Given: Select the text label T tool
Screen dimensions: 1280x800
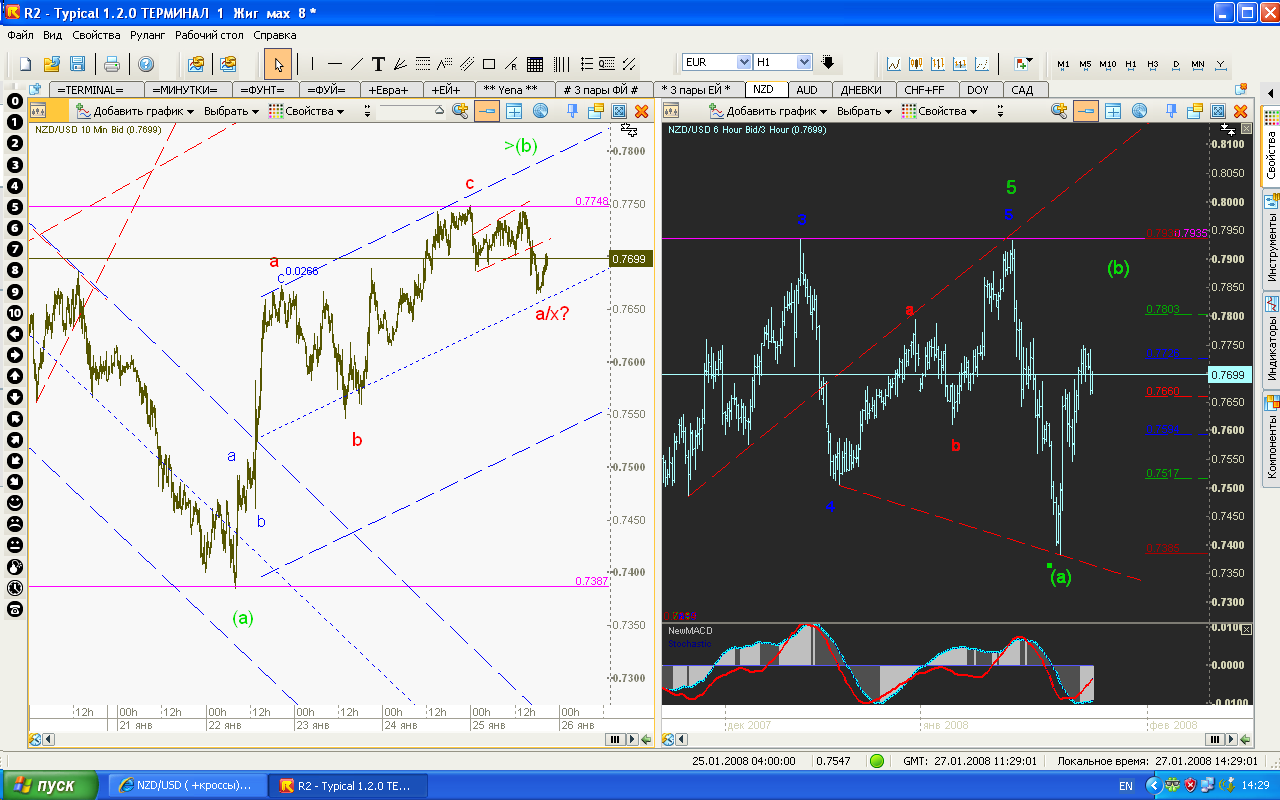Looking at the screenshot, I should coord(378,64).
